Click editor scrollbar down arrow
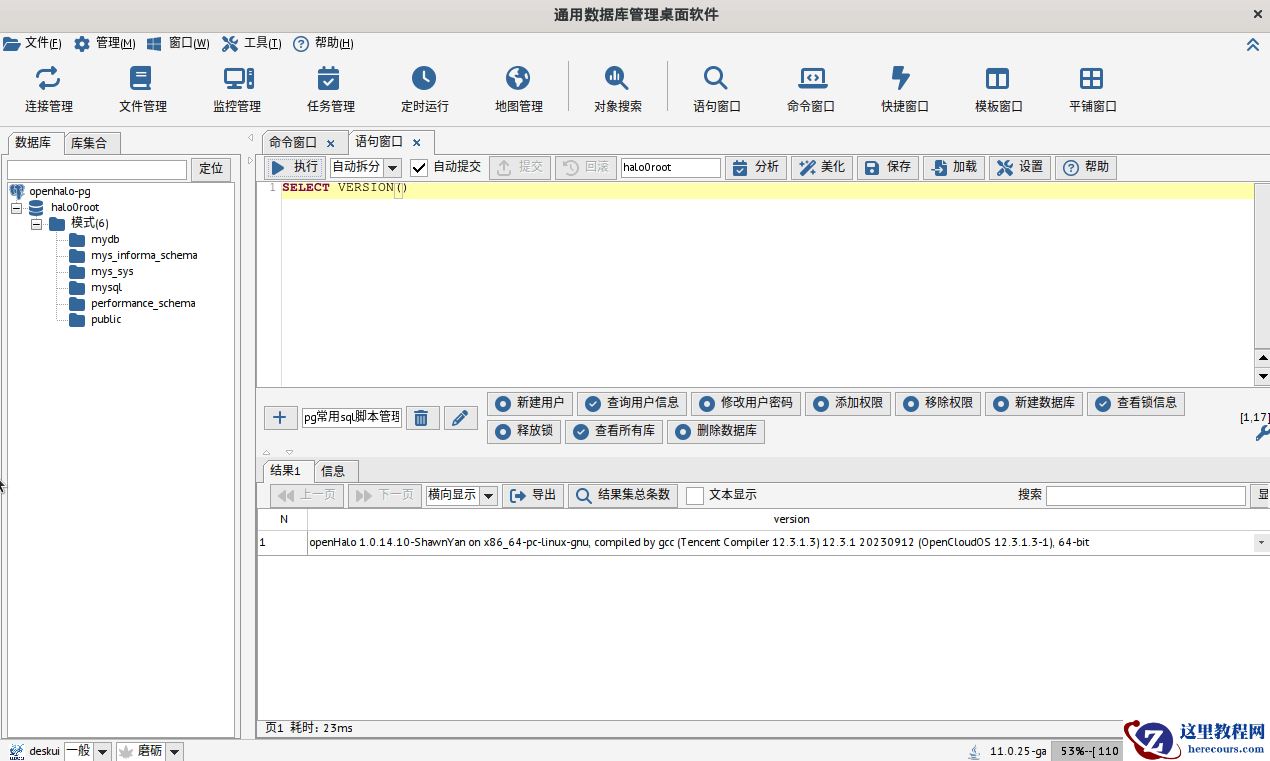The height and width of the screenshot is (761, 1270). (1262, 376)
